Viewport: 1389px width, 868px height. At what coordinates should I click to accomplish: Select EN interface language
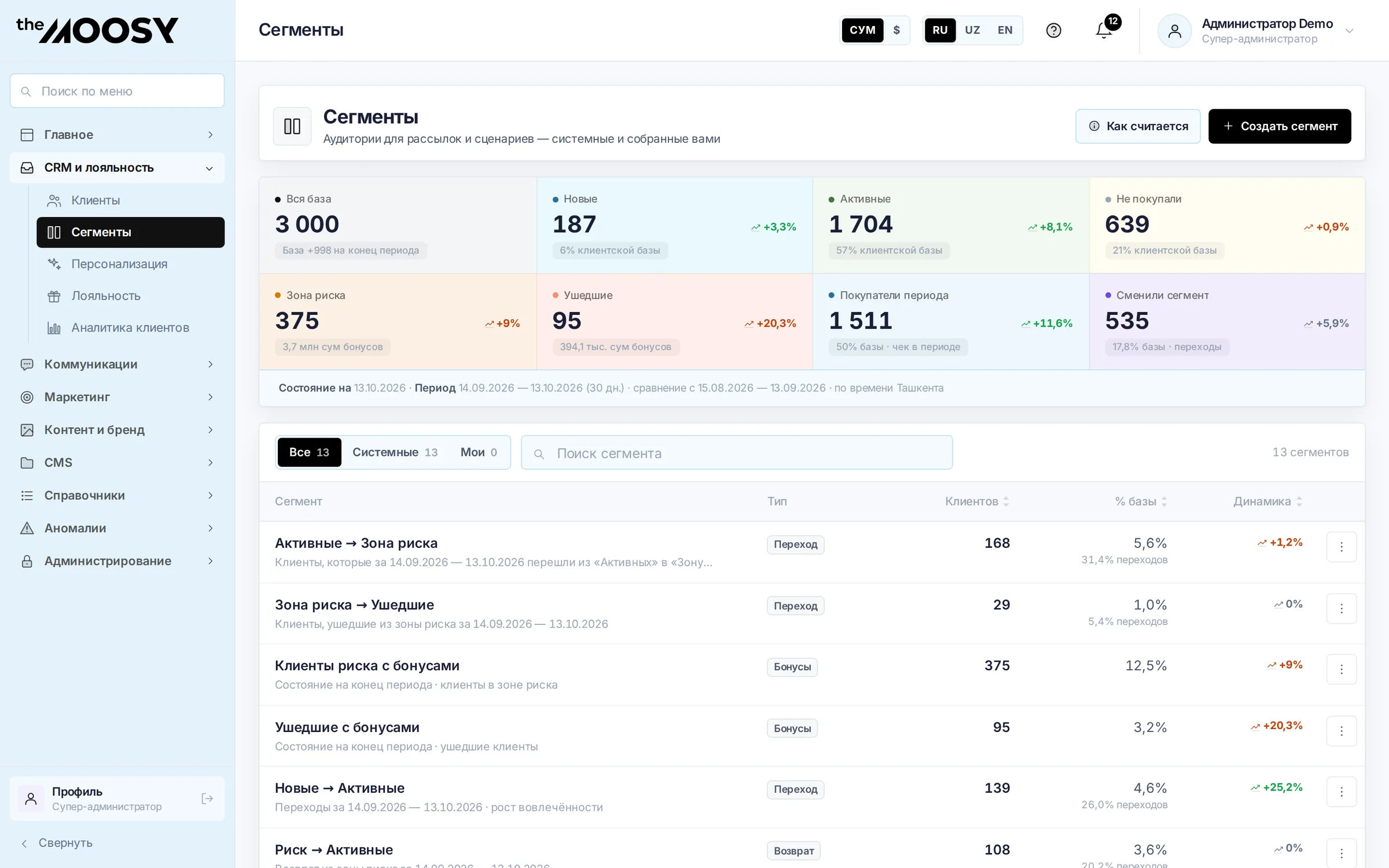1005,30
